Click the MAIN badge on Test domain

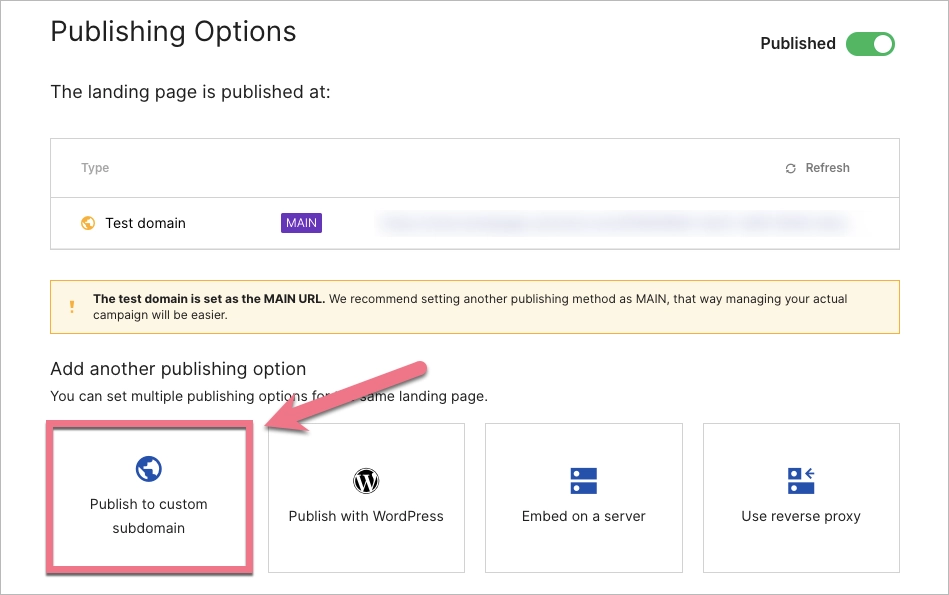pos(301,223)
